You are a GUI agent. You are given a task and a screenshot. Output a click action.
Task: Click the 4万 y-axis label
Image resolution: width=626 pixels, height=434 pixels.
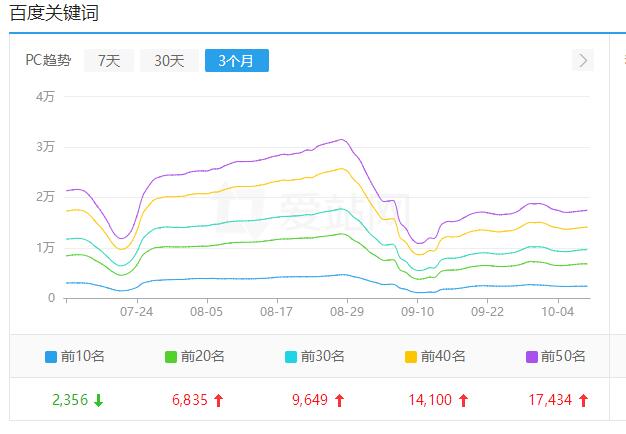pyautogui.click(x=45, y=97)
